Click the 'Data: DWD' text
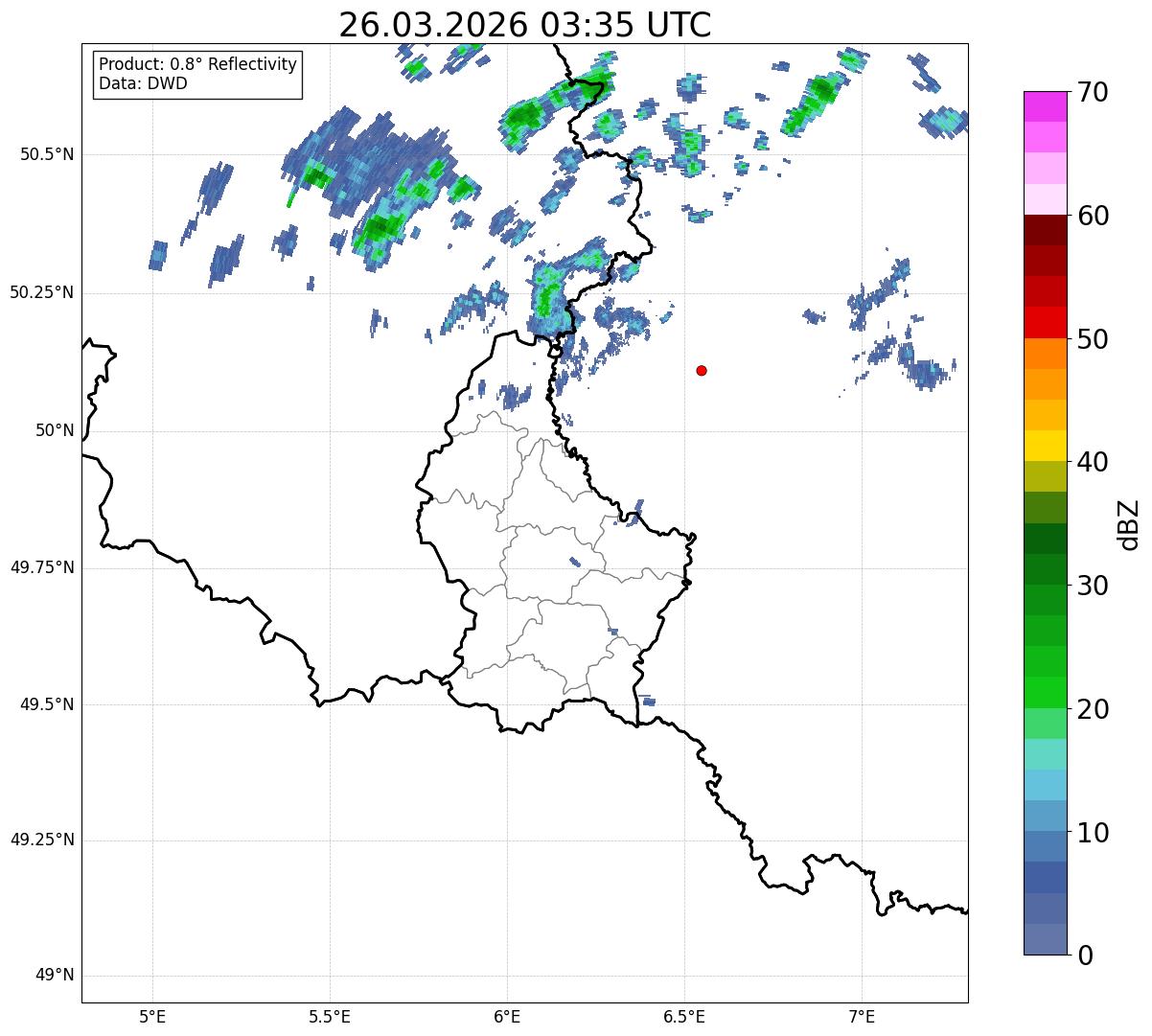This screenshot has width=1152, height=1036. click(144, 83)
